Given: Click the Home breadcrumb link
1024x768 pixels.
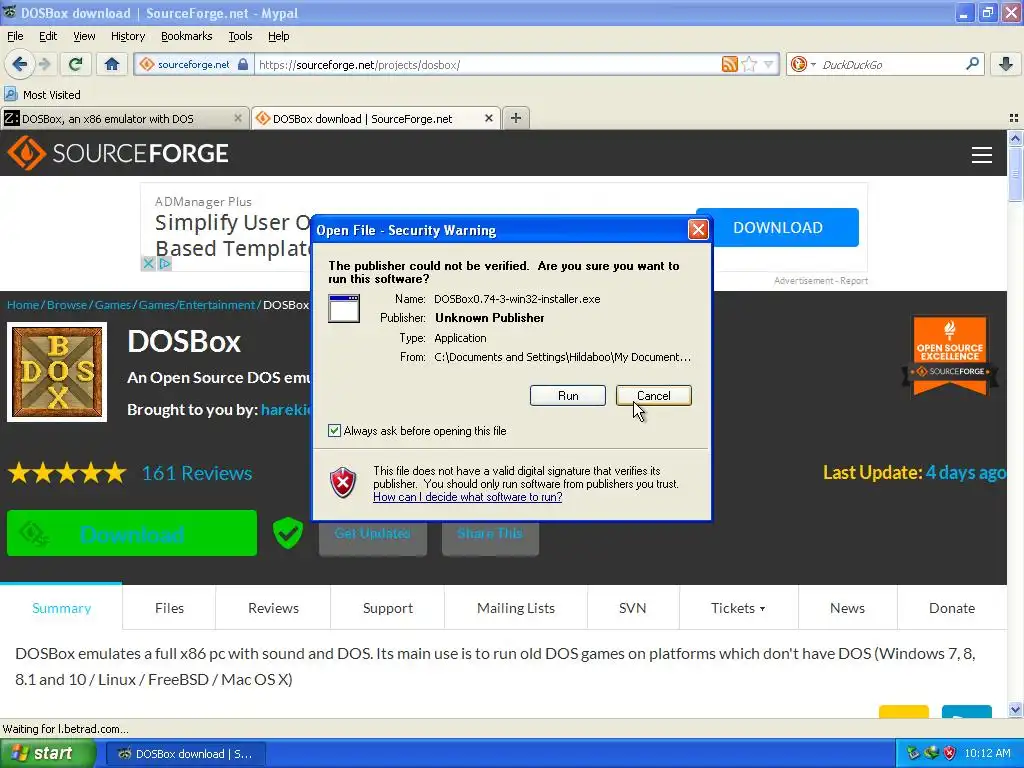Looking at the screenshot, I should pyautogui.click(x=23, y=305).
